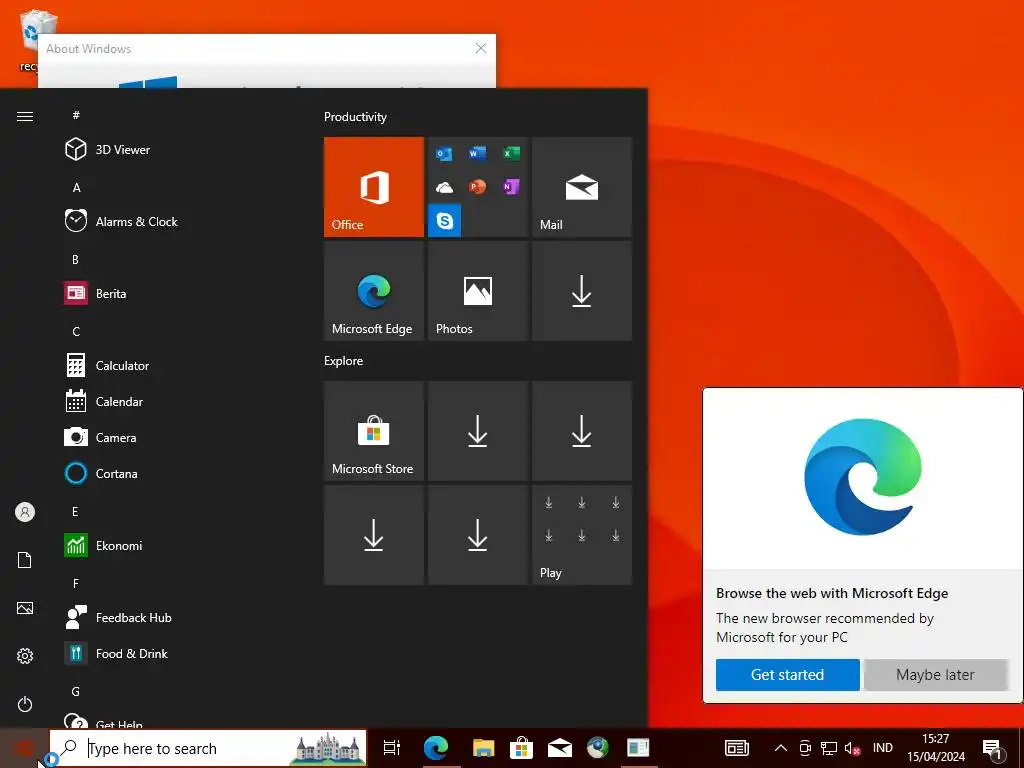Click the downloading tile right of Microsoft Store
Screen dimensions: 1024x768
click(477, 431)
